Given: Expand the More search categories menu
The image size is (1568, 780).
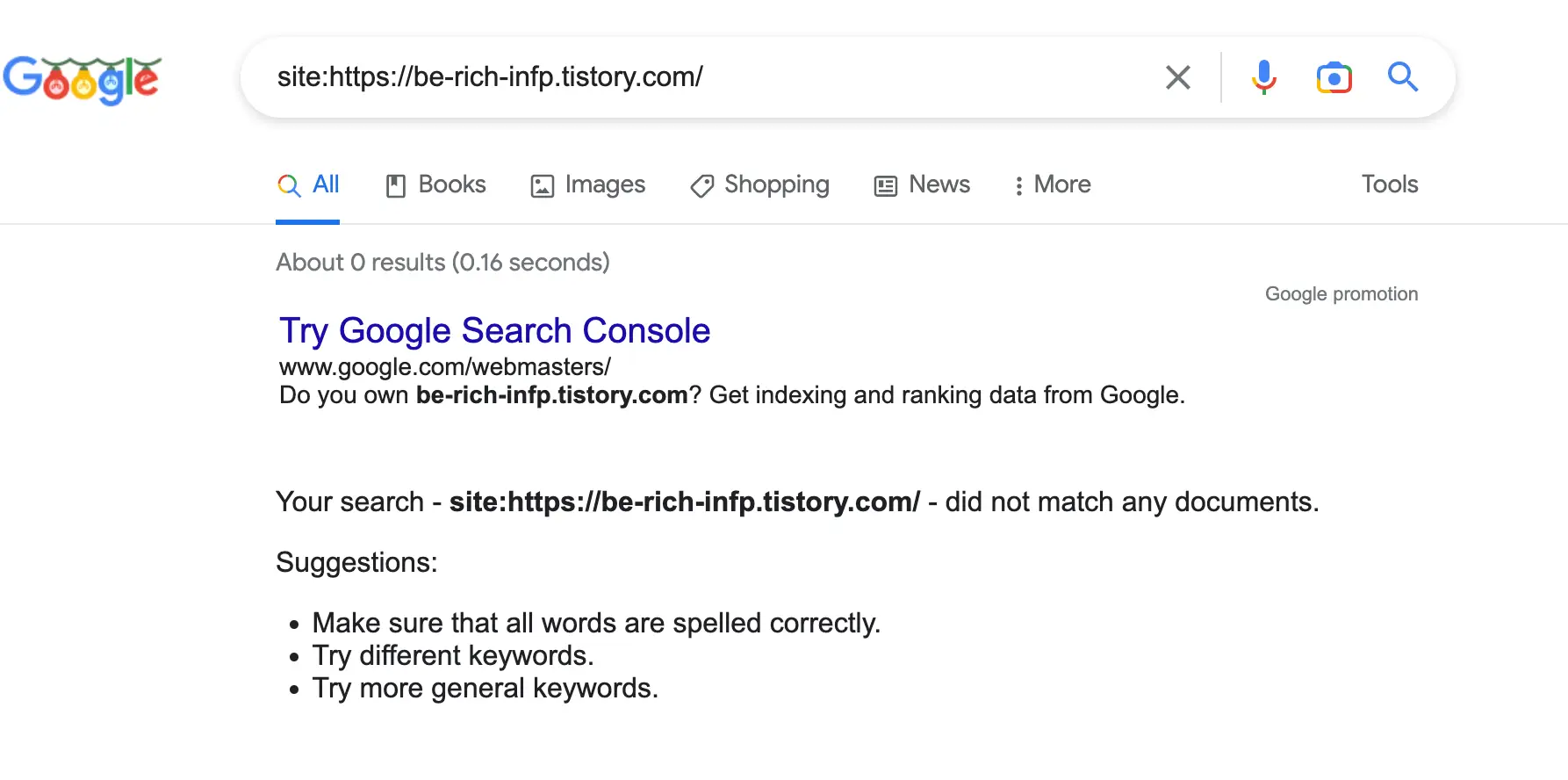Looking at the screenshot, I should 1052,184.
